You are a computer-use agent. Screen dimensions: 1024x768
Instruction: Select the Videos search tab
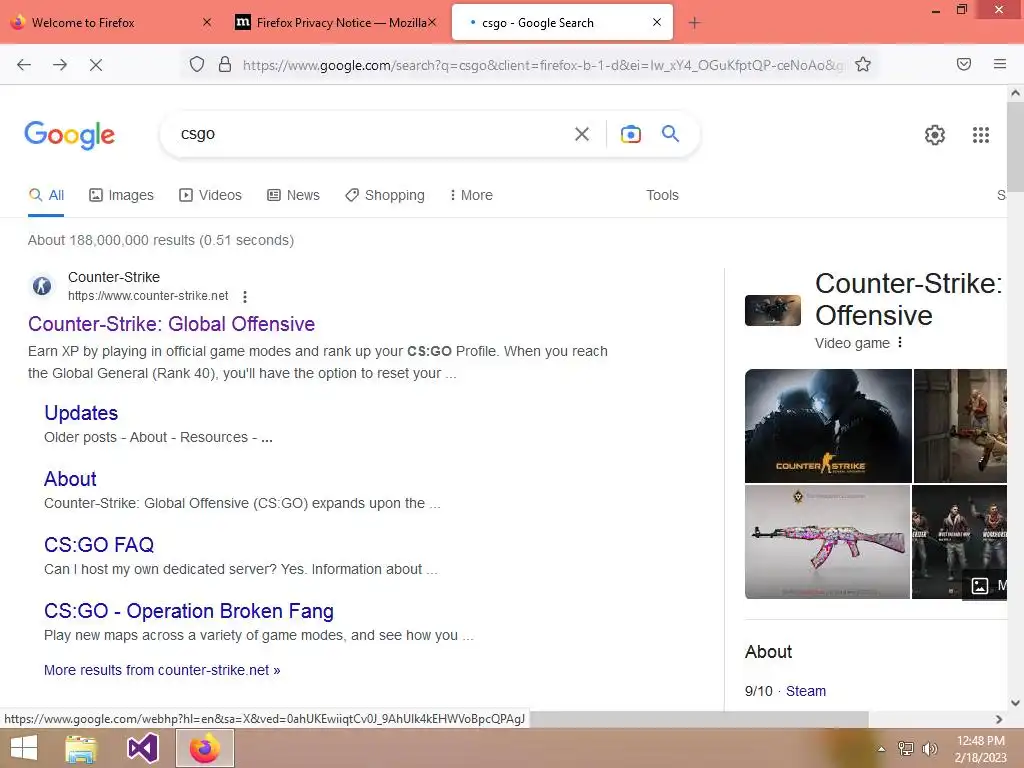tap(210, 195)
